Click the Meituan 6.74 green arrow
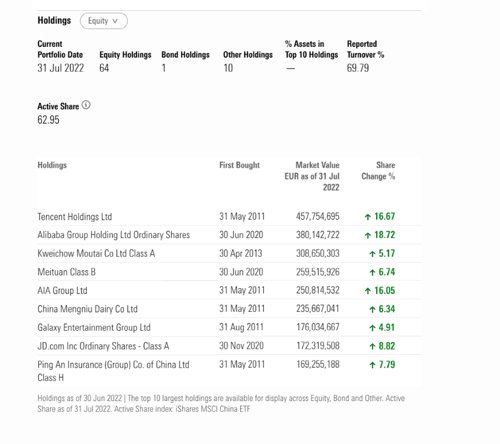Viewport: 500px width, 444px height. click(x=372, y=272)
